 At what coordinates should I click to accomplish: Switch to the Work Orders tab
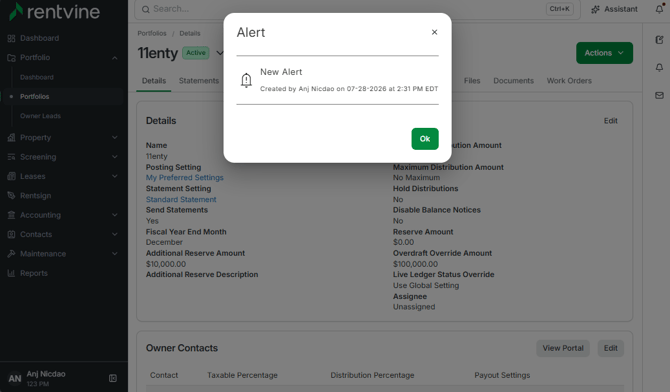tap(569, 81)
